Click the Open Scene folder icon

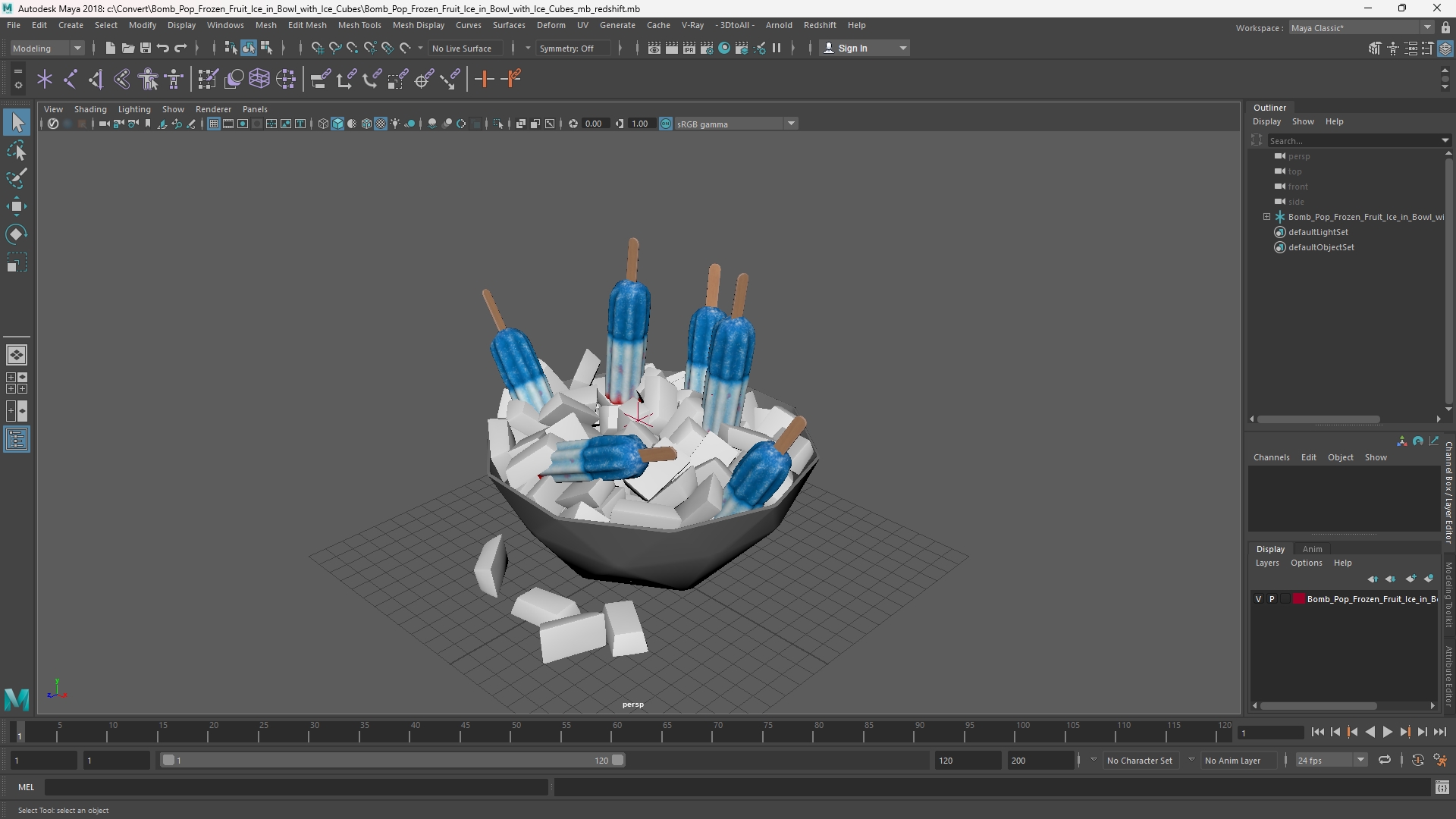(x=127, y=48)
